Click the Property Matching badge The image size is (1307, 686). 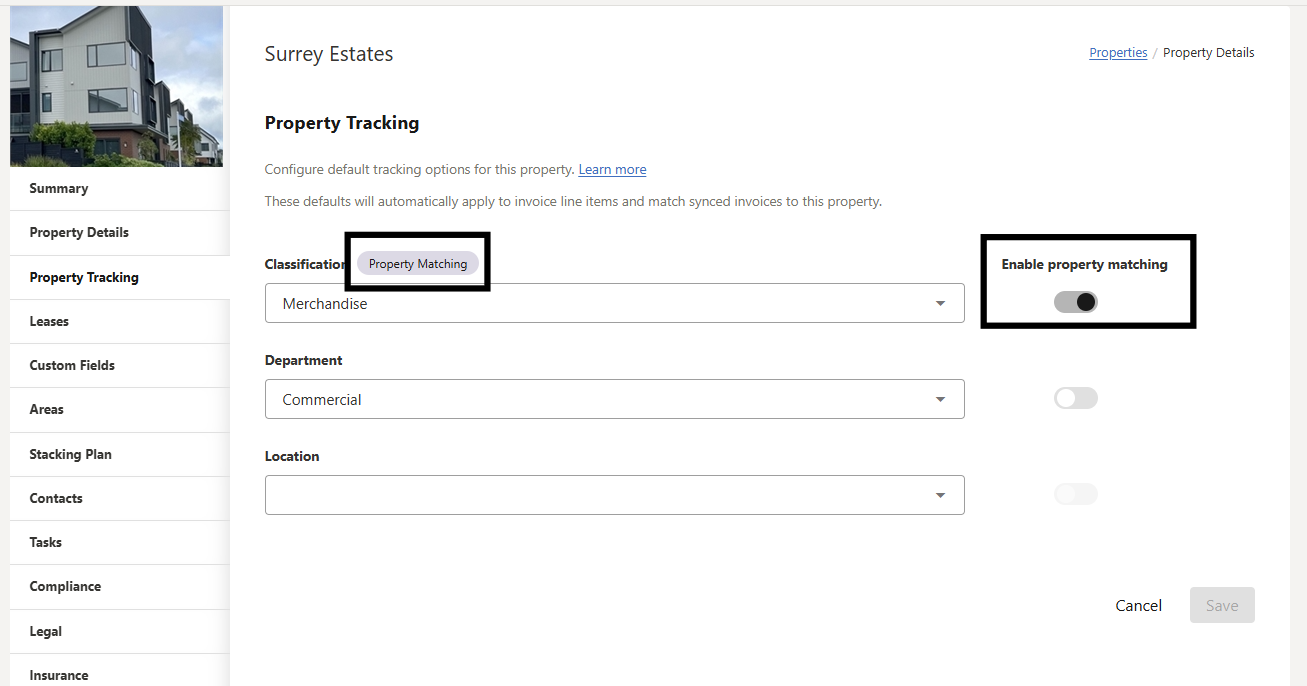pos(418,264)
